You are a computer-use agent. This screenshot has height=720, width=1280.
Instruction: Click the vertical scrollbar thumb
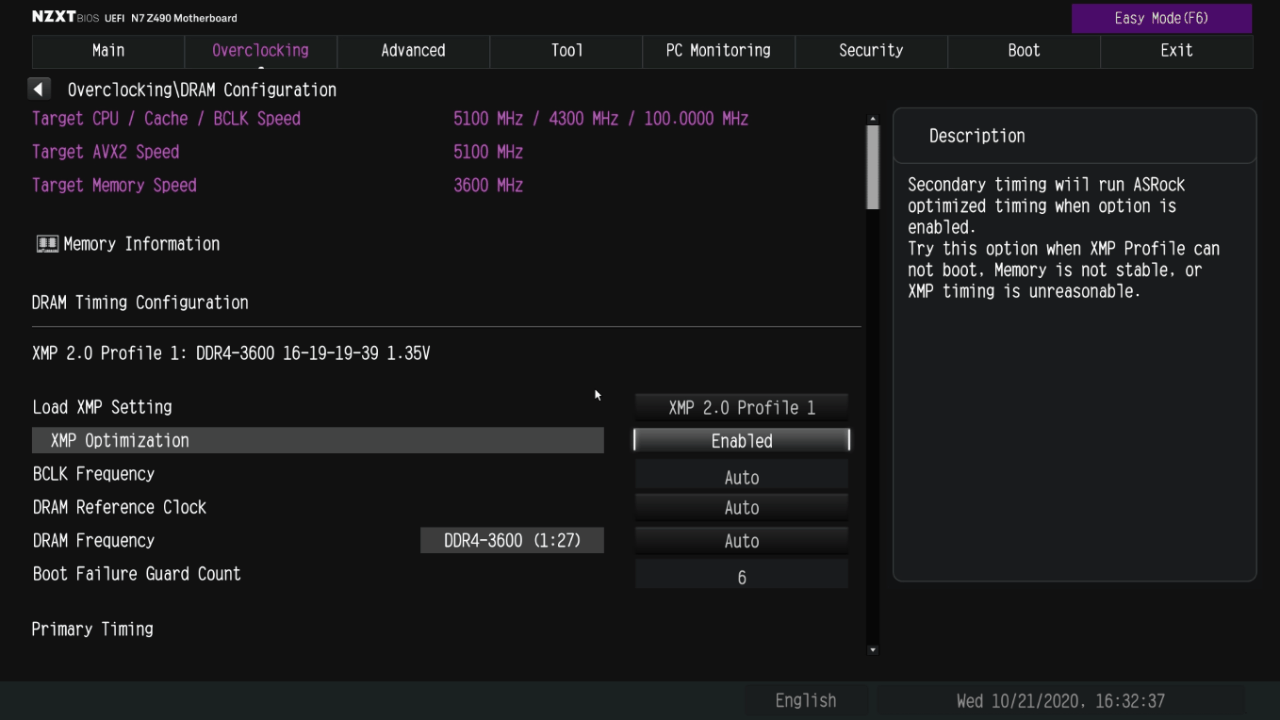(x=872, y=167)
